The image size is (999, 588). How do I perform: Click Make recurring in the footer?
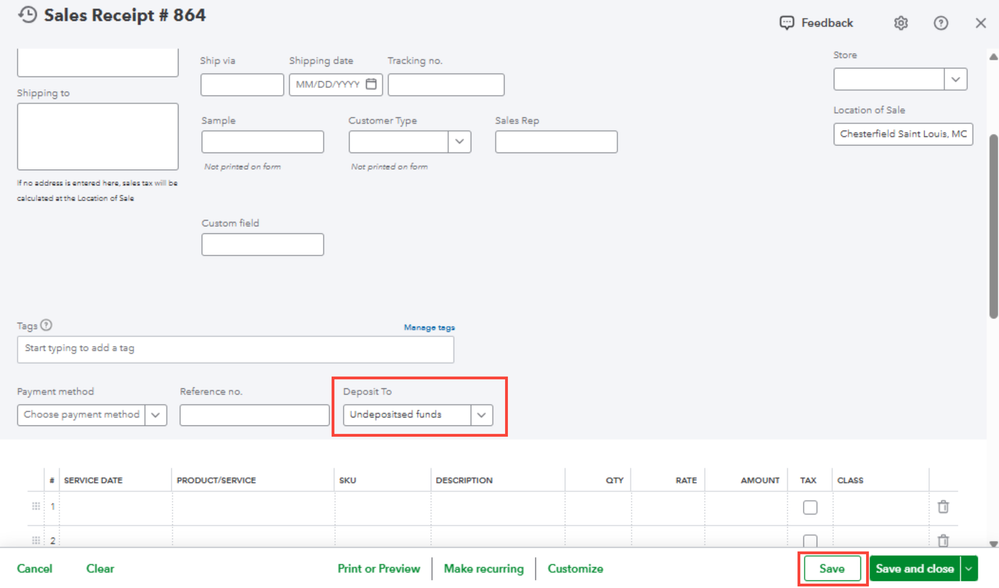coord(483,569)
